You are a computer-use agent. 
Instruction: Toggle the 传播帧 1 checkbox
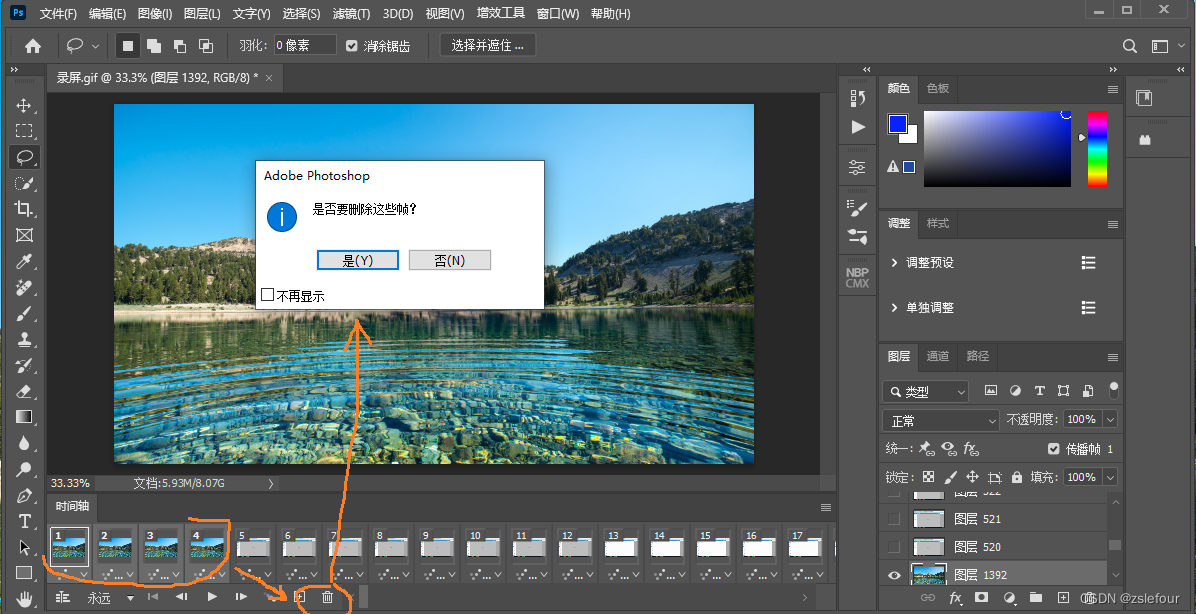[x=1053, y=448]
